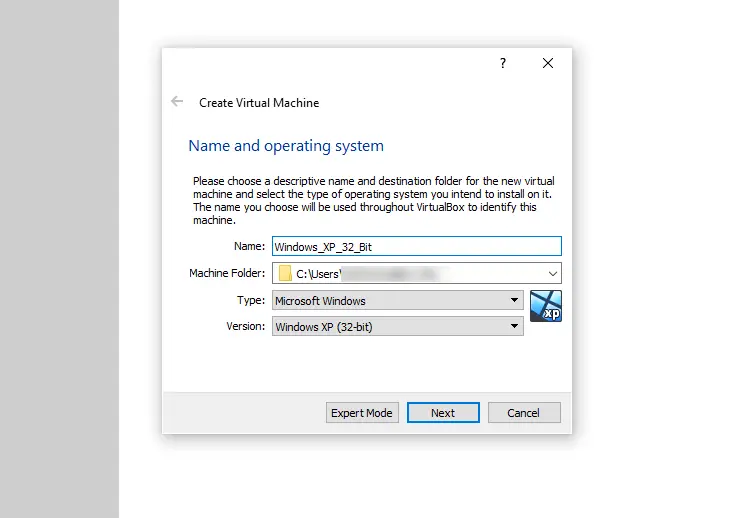This screenshot has width=742, height=518.
Task: Click the "Please choose a descriptive name" paragraph
Action: click(373, 201)
